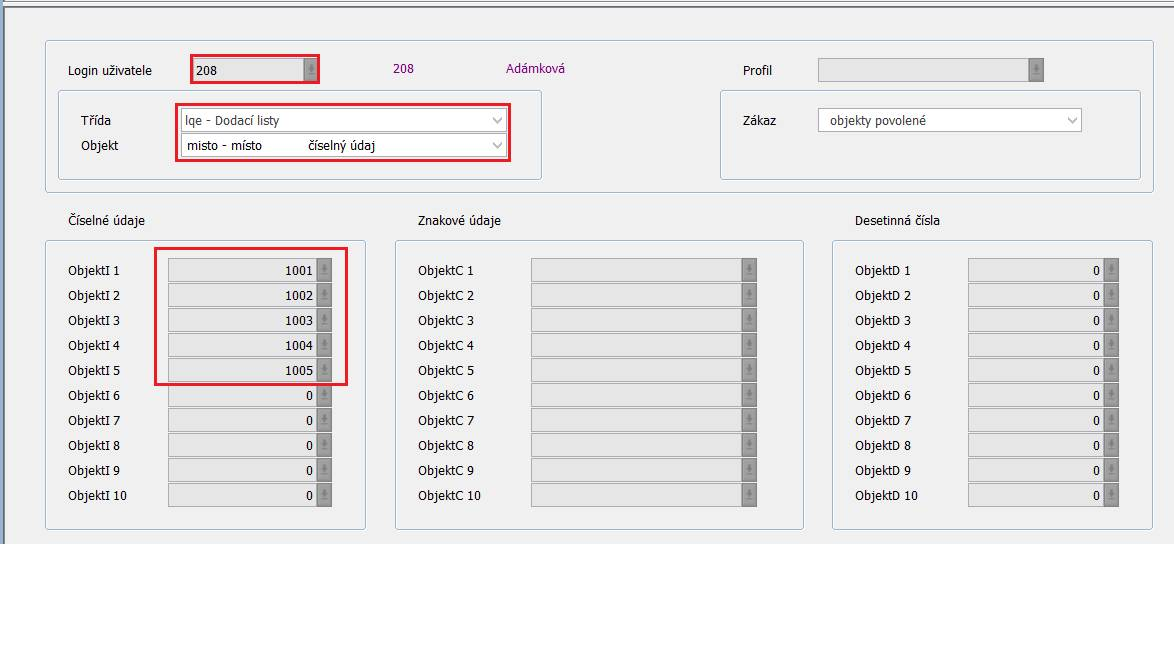Screen dimensions: 1174x648
Task: Click into ObjektI 2 value field
Action: tap(242, 295)
